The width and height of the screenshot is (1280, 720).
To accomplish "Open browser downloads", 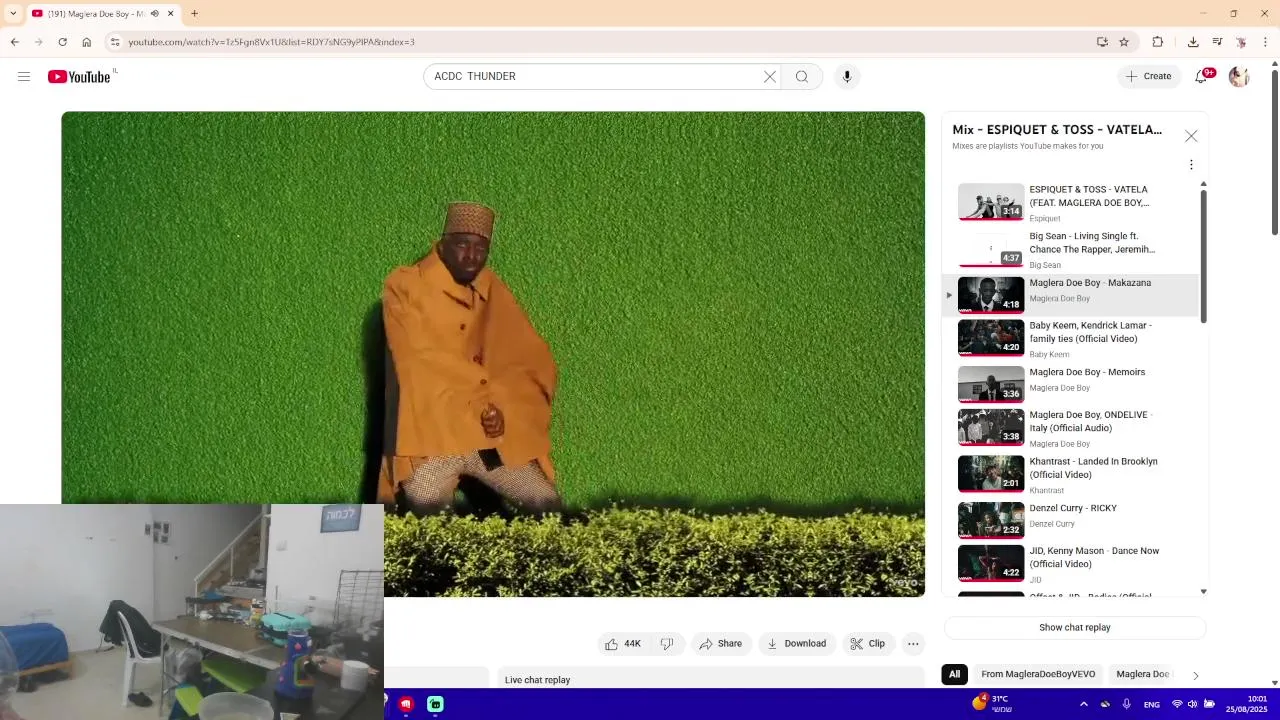I will 1193,42.
